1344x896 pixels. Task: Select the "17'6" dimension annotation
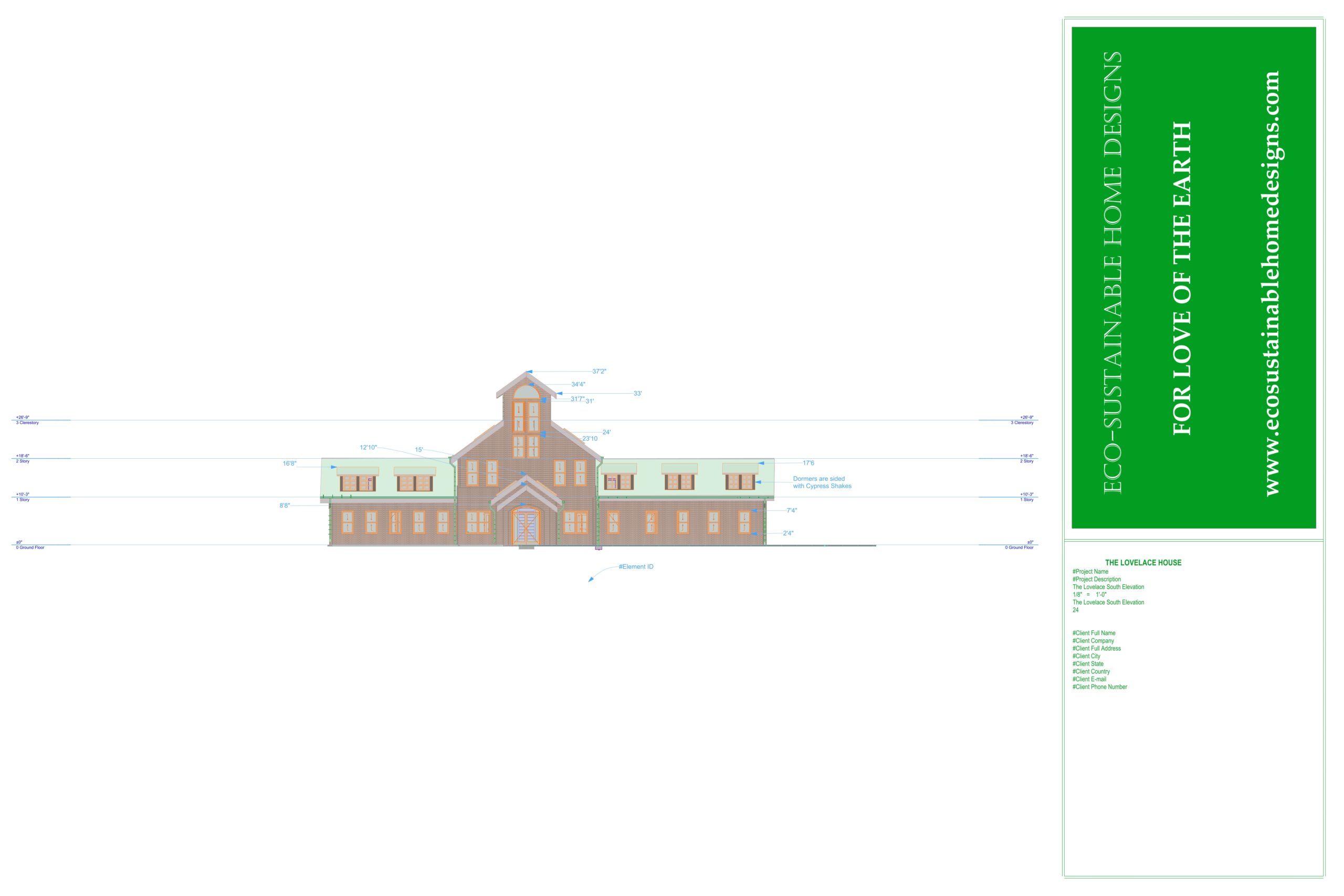808,463
